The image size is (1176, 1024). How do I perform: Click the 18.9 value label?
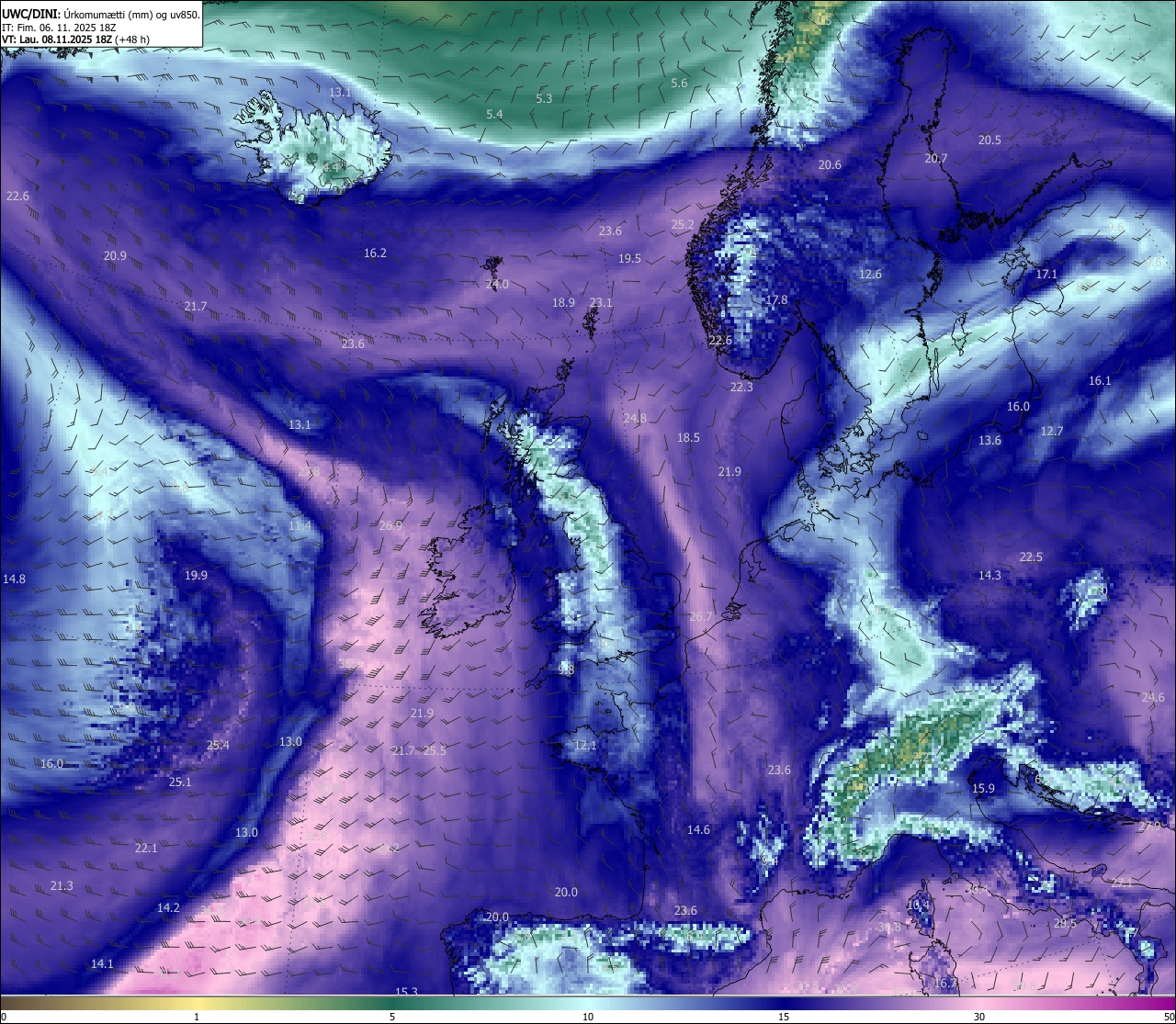point(563,303)
